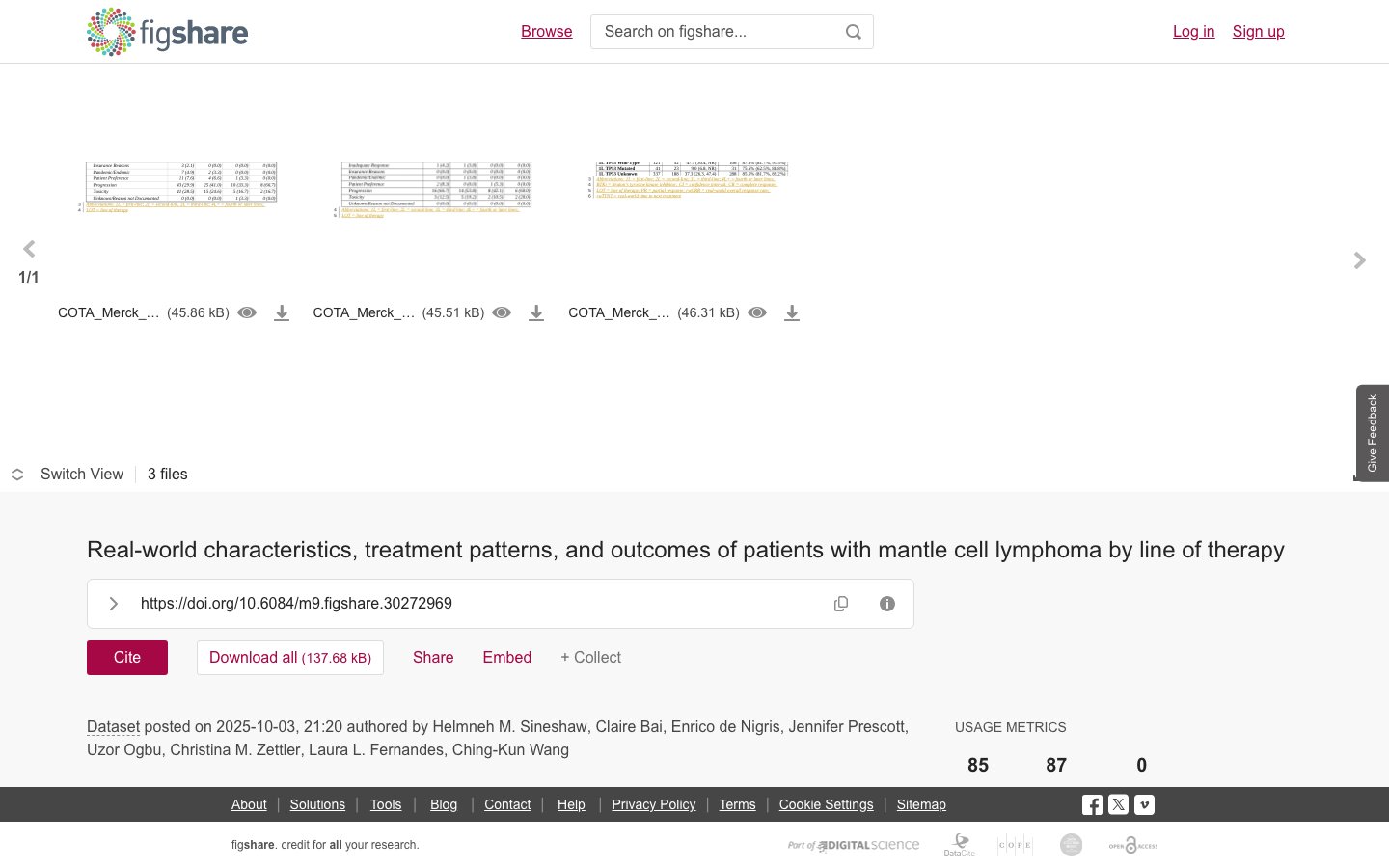Click Download all (137.68 kB) button

[290, 658]
